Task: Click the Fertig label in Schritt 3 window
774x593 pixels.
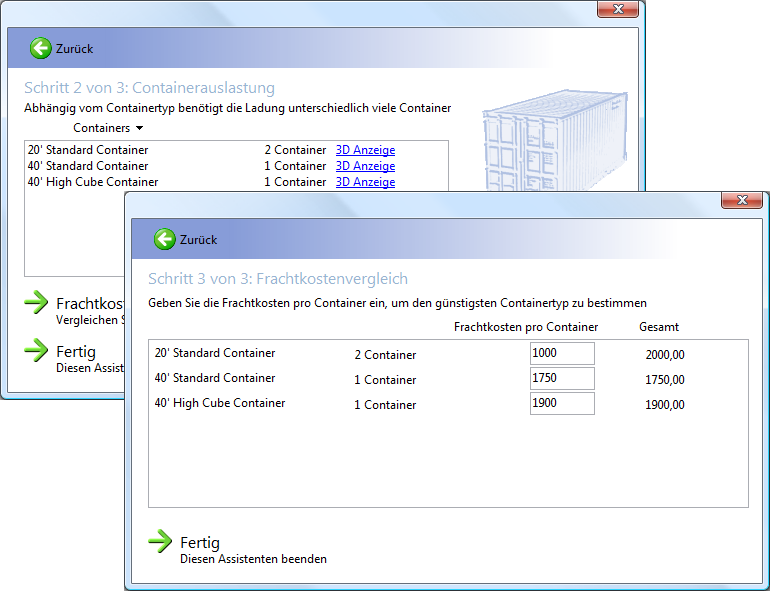Action: (x=200, y=543)
